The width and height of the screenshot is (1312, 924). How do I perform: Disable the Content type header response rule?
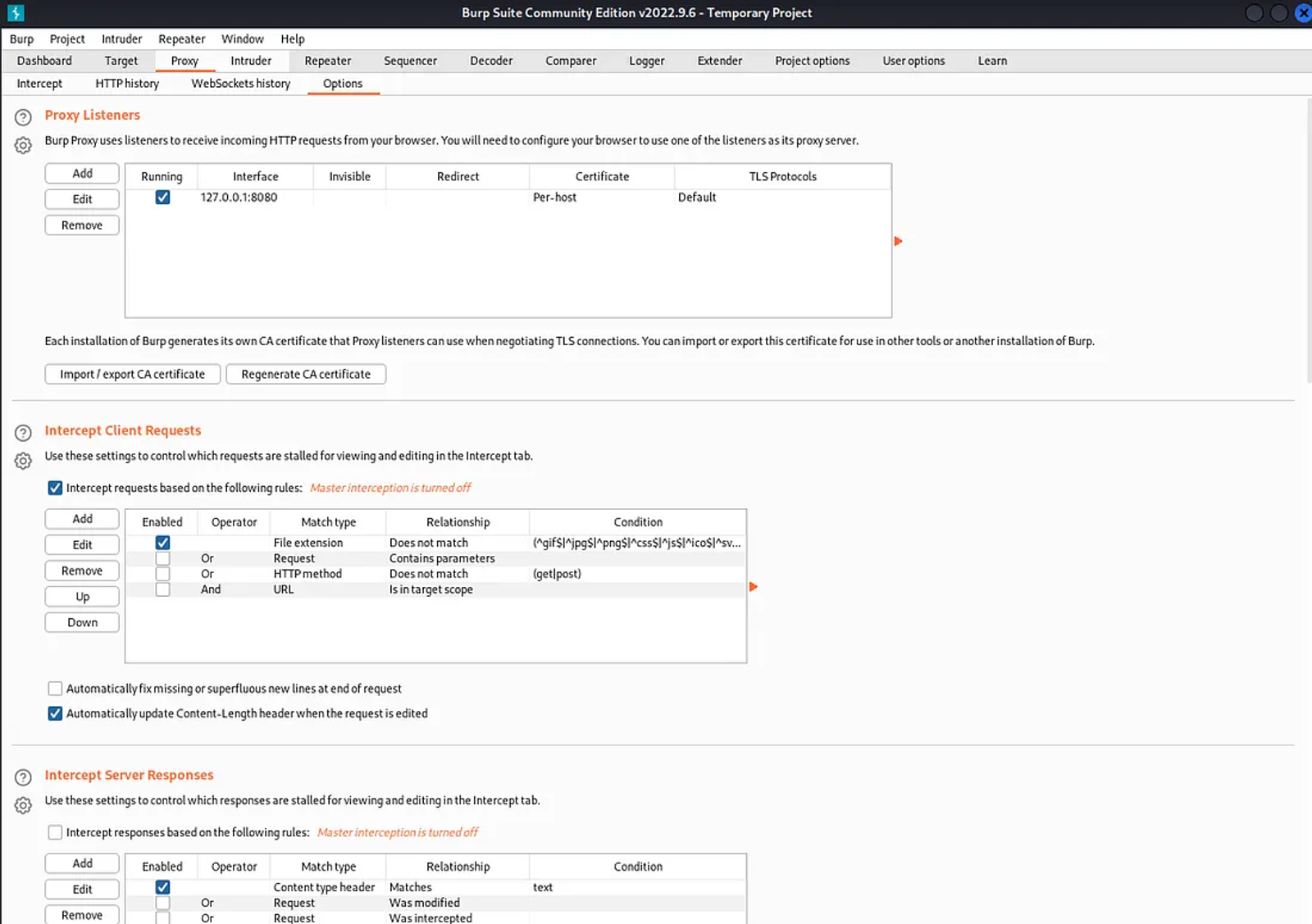coord(162,887)
